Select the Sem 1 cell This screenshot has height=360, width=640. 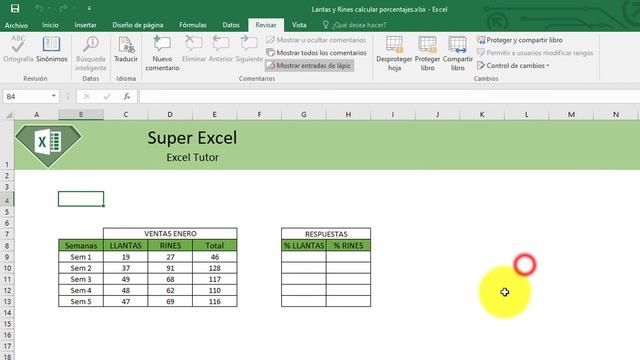[x=81, y=257]
